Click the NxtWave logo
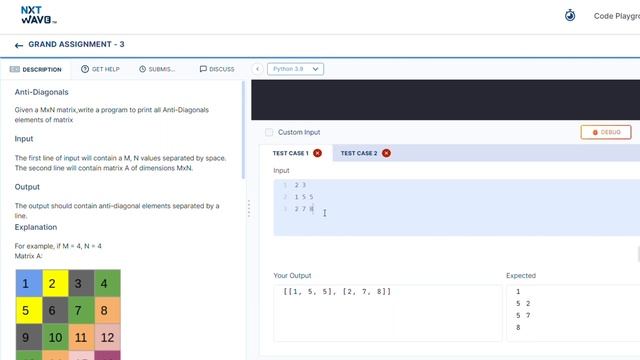 (x=38, y=15)
